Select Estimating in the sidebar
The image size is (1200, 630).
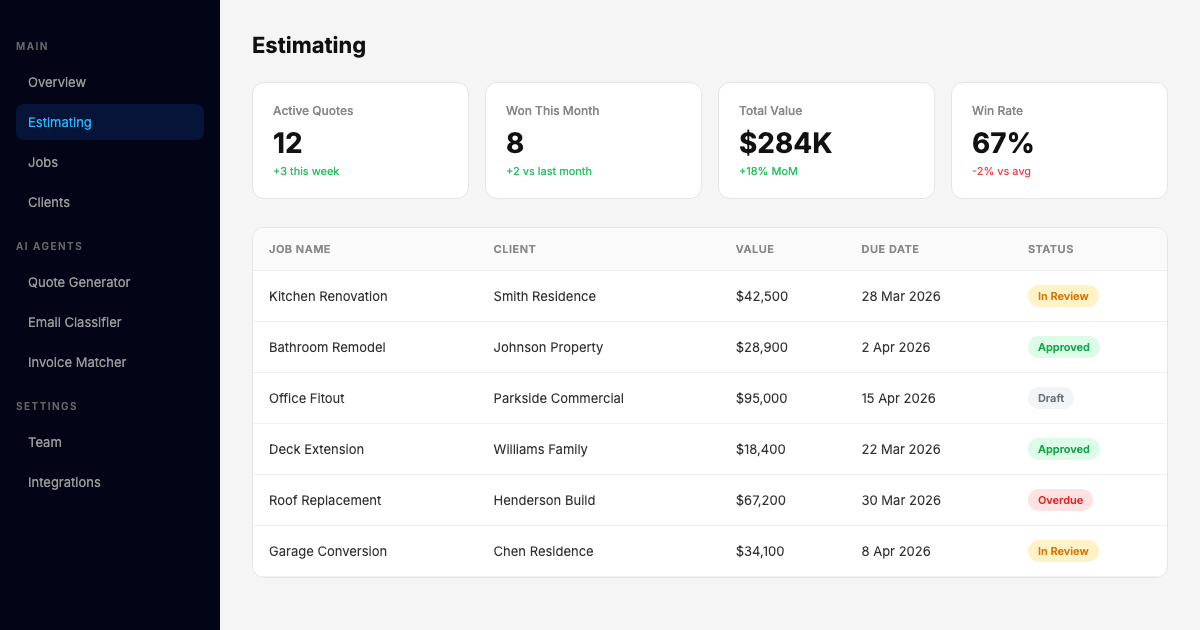click(60, 122)
